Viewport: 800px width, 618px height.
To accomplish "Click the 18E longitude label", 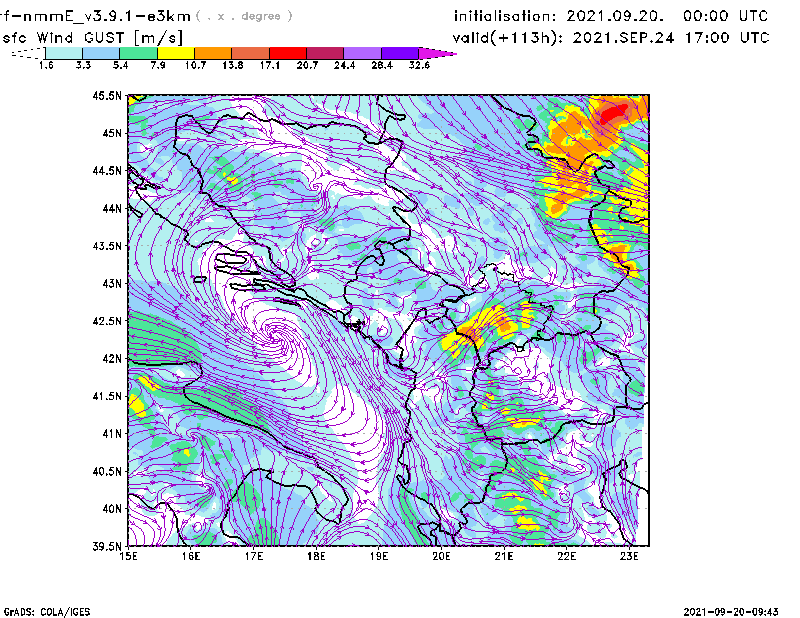I will tap(316, 556).
